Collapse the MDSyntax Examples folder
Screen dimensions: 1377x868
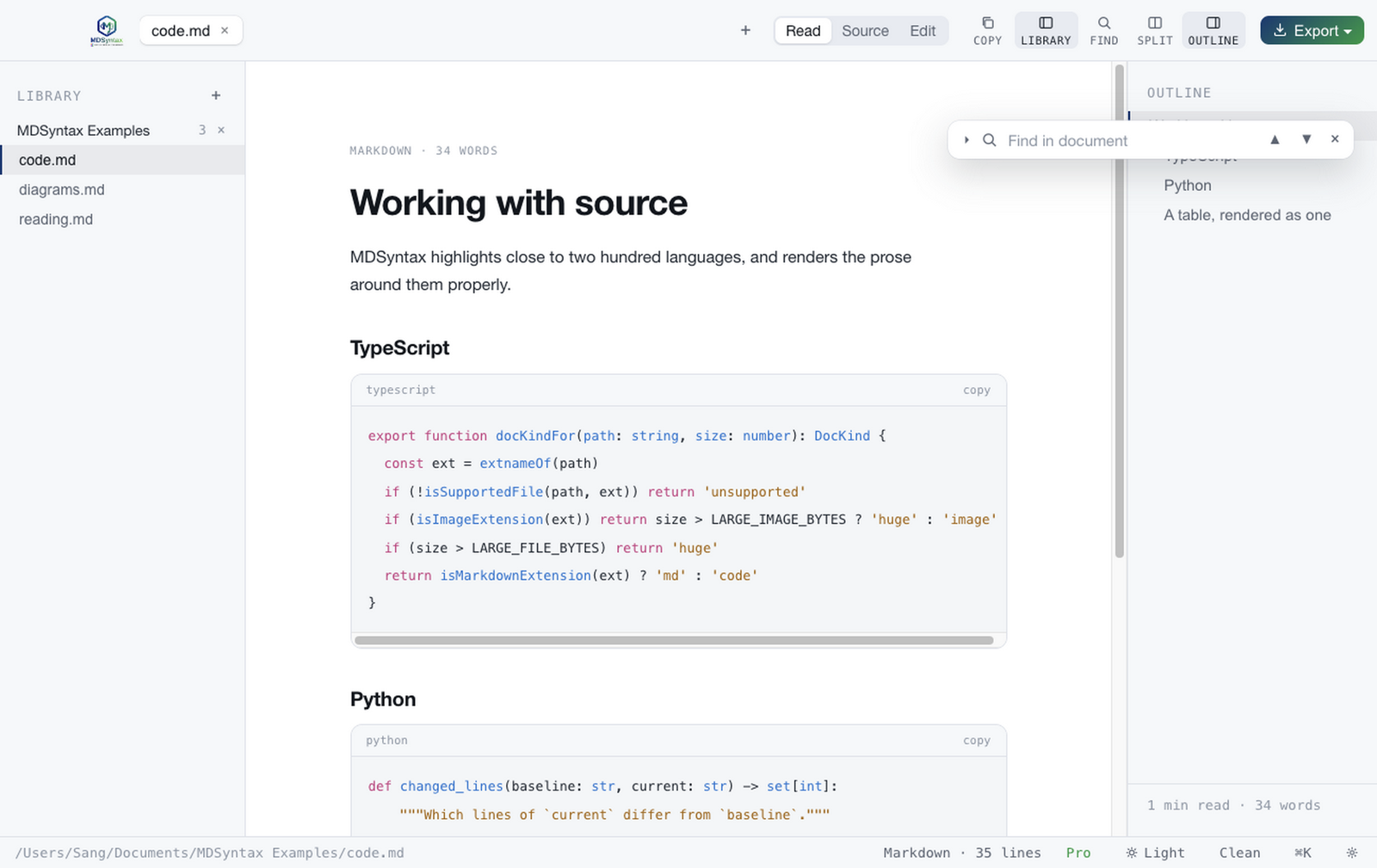click(83, 131)
